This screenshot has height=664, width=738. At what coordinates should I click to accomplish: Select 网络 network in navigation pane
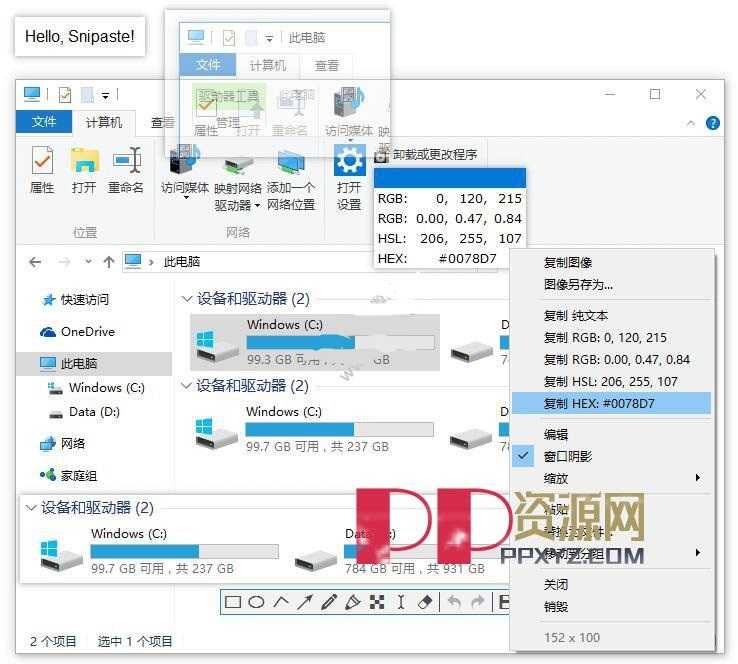tap(63, 443)
